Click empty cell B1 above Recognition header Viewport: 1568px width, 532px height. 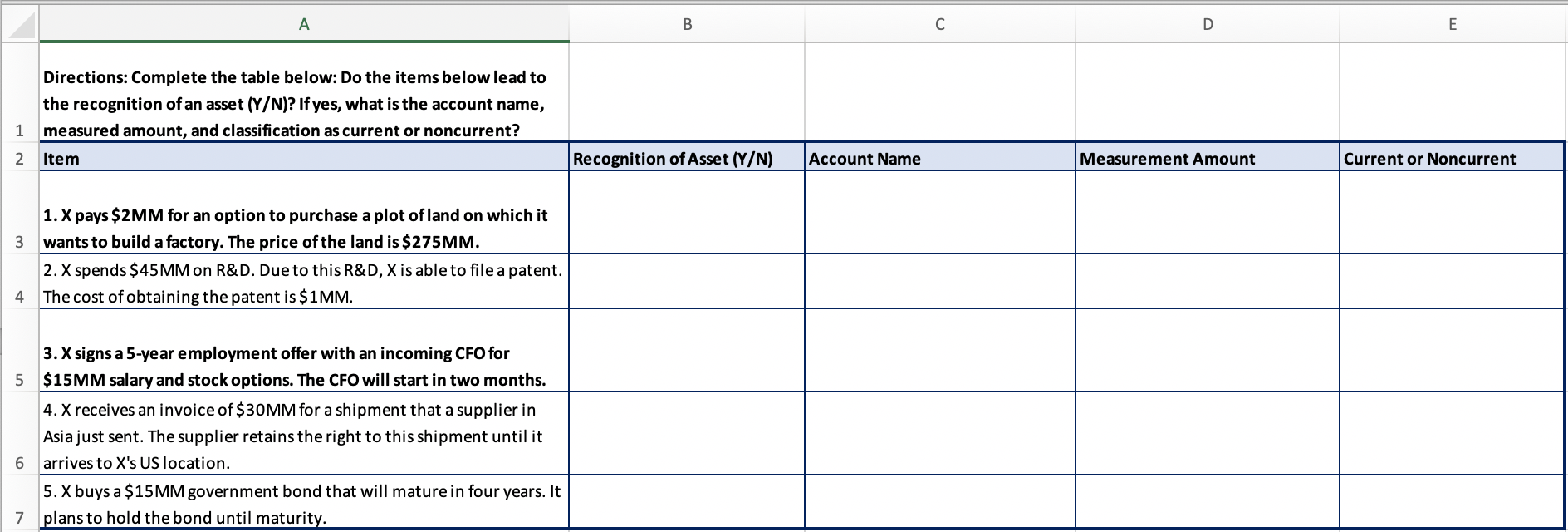[687, 91]
